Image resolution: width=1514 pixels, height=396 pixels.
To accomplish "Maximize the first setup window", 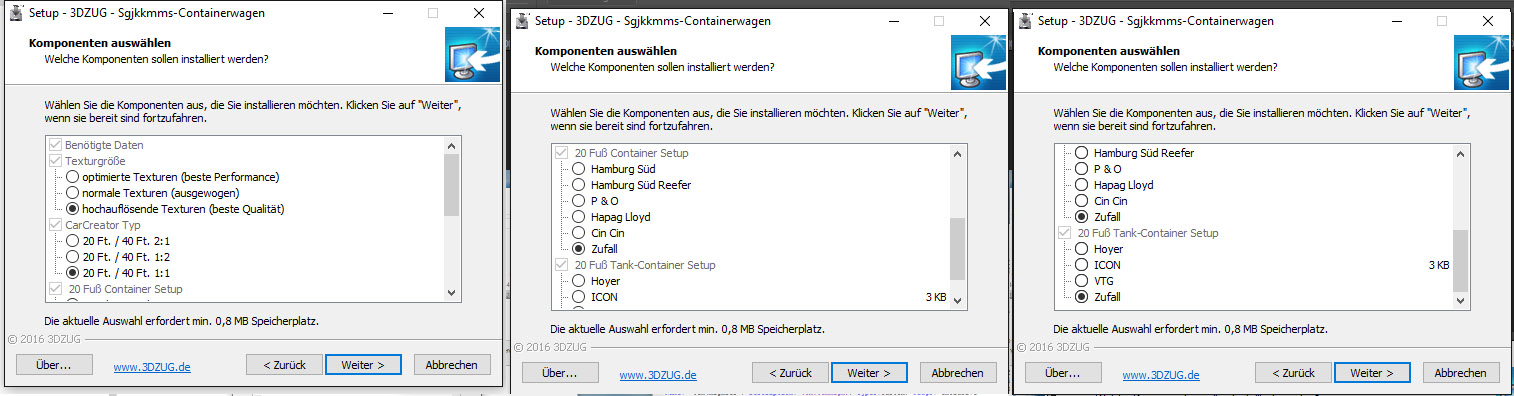I will point(433,13).
